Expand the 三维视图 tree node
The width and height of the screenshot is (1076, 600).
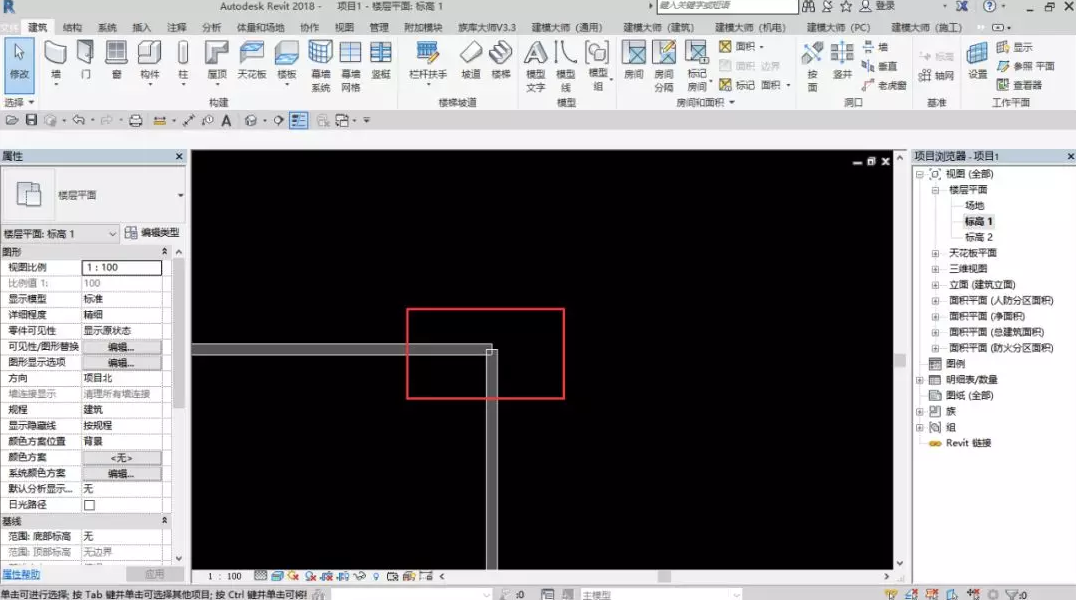tap(935, 269)
